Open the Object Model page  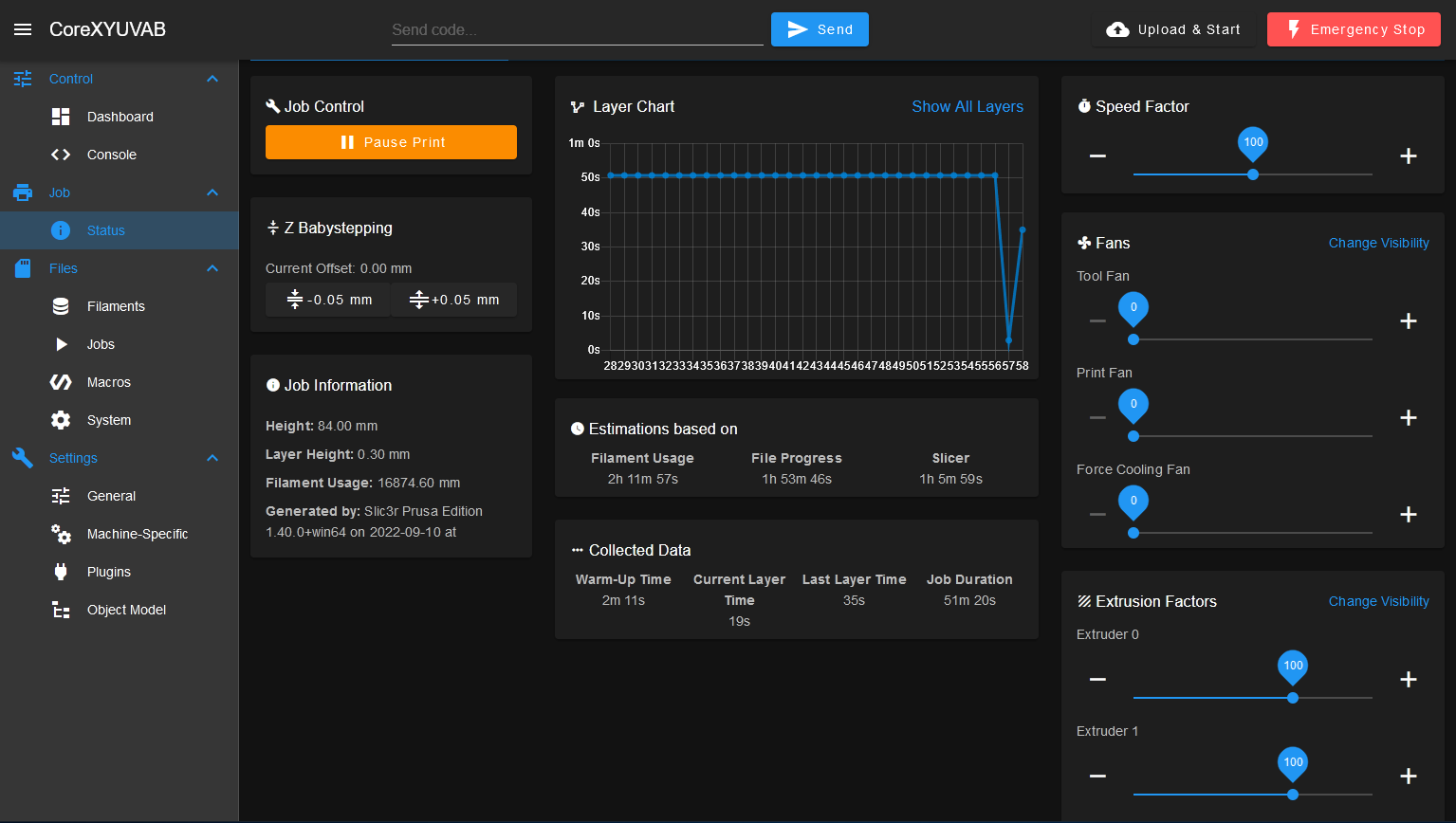(120, 610)
